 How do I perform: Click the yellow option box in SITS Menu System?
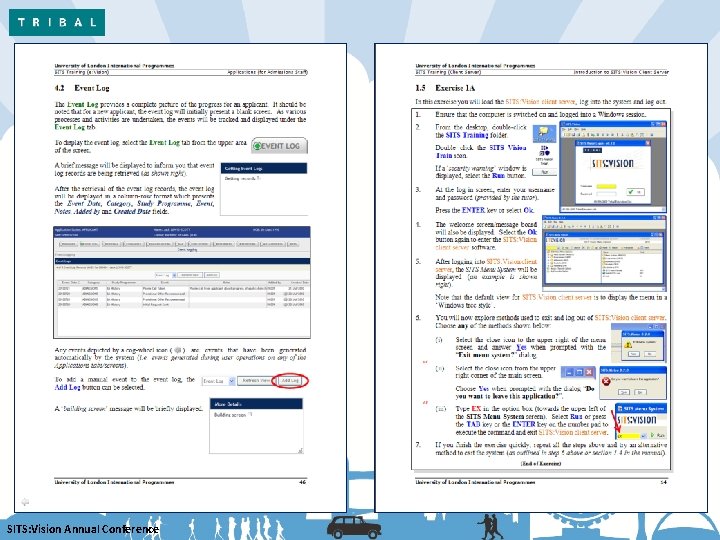(x=629, y=435)
